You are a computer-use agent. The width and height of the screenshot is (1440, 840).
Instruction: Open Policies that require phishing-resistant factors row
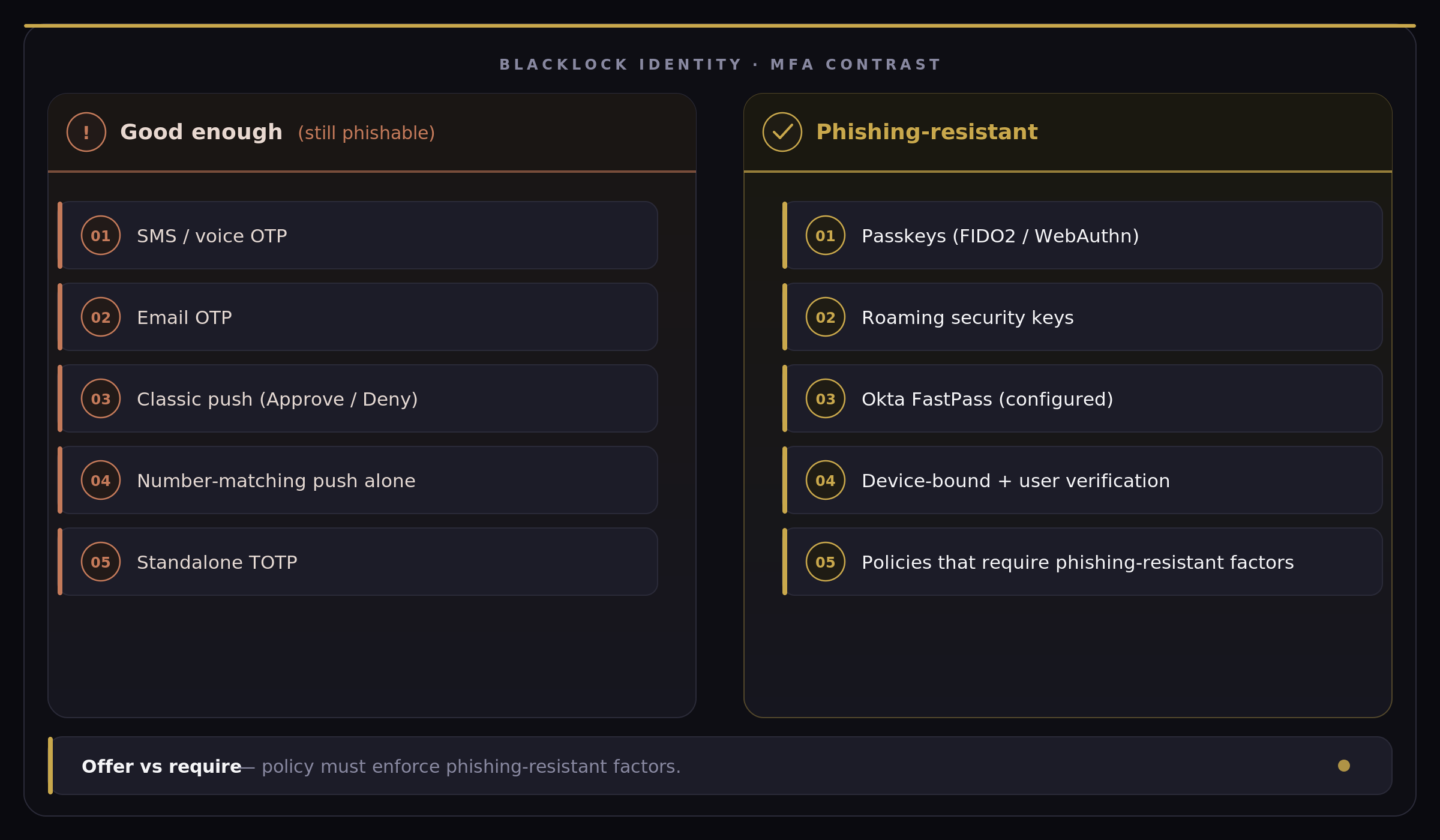1083,562
